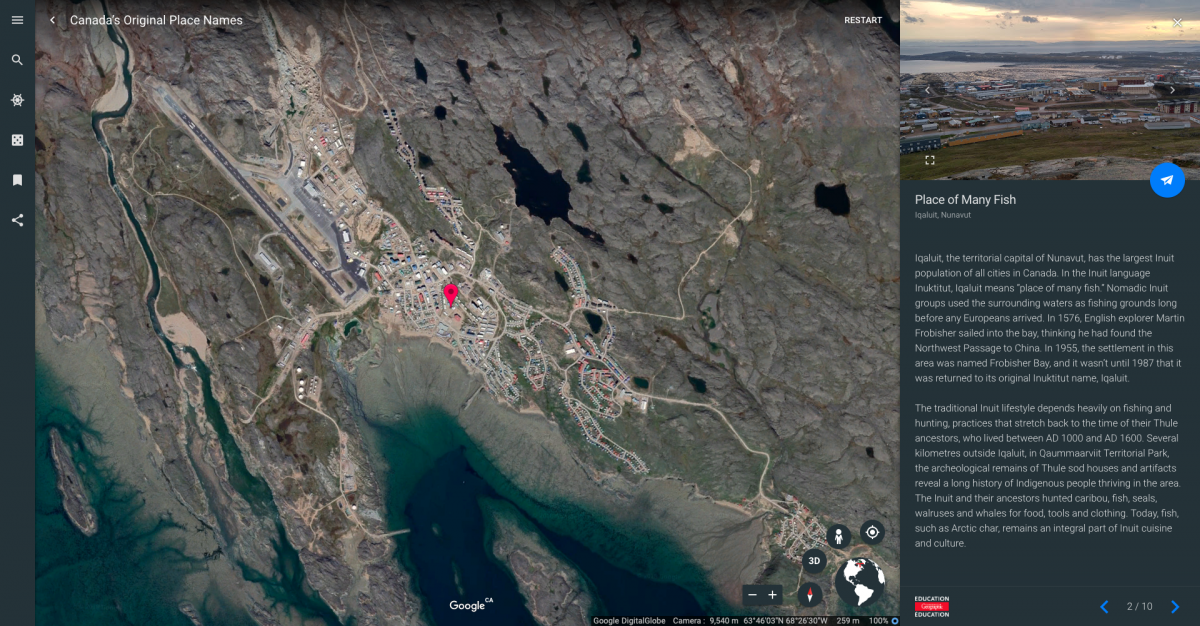Share the view using the sidebar share icon

(x=16, y=220)
